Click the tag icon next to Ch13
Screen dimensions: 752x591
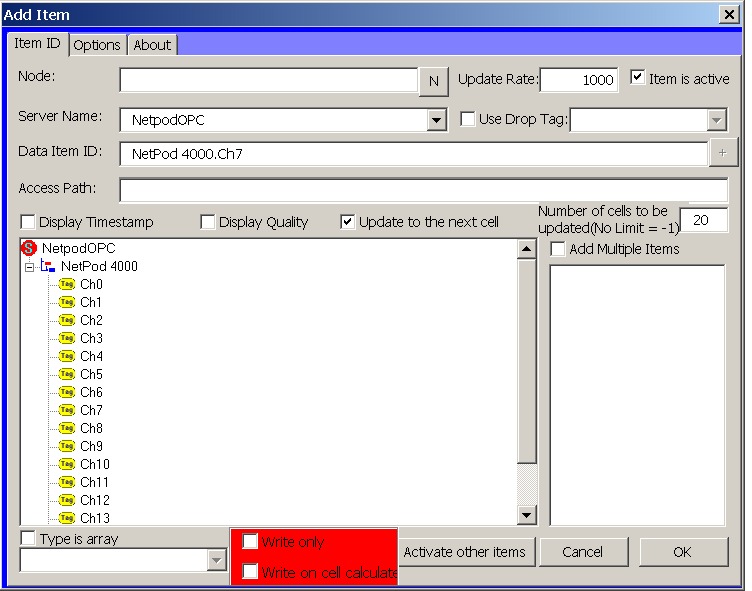(x=67, y=518)
